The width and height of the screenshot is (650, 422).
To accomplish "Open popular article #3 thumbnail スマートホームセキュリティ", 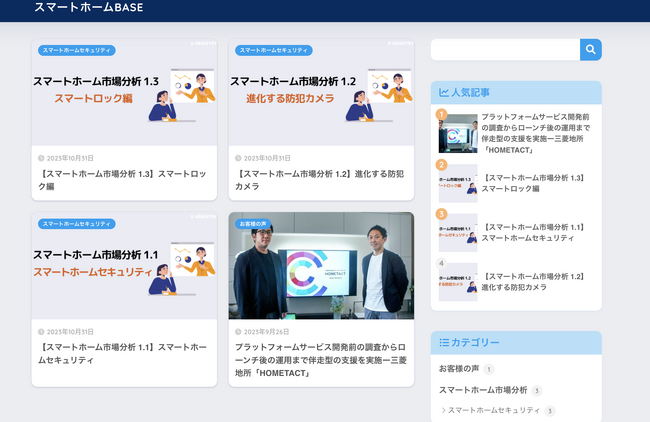I will [x=458, y=233].
